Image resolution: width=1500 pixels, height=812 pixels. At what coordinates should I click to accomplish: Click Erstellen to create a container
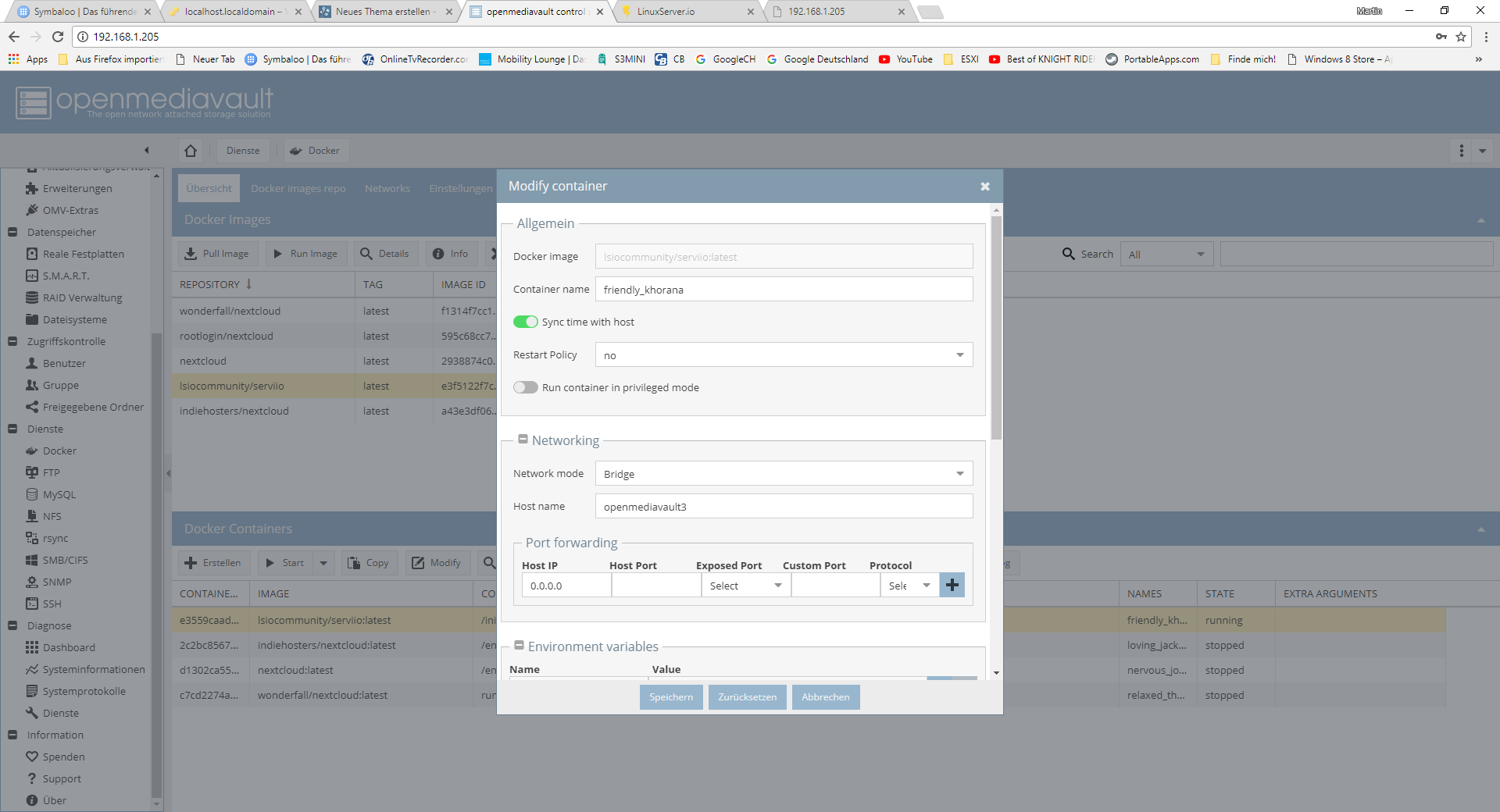pyautogui.click(x=213, y=563)
